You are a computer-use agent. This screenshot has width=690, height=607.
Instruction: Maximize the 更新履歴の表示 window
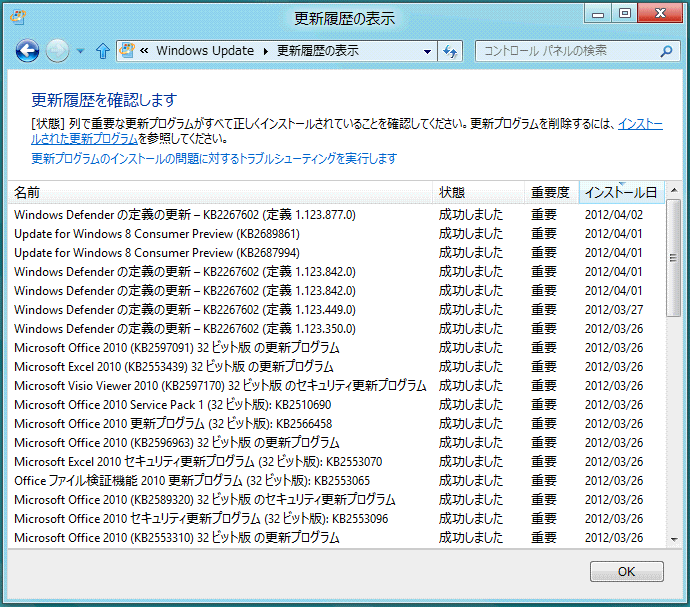tap(624, 13)
